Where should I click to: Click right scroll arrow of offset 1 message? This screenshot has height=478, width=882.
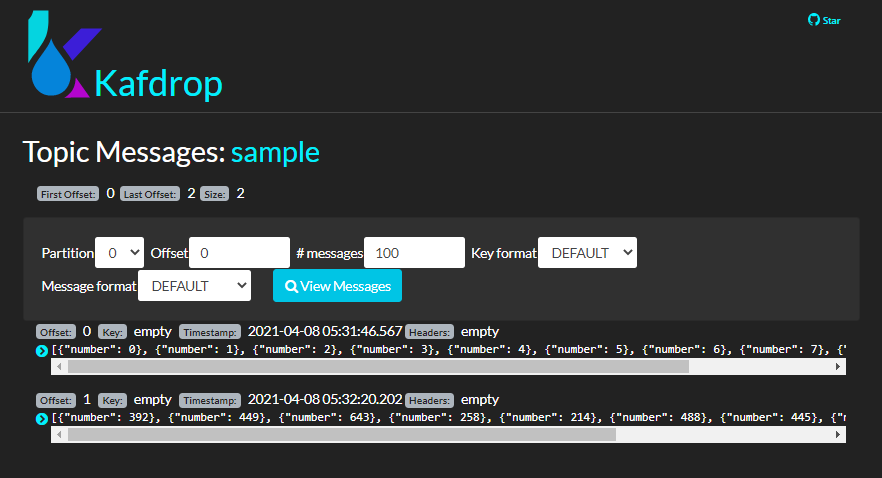(x=838, y=435)
